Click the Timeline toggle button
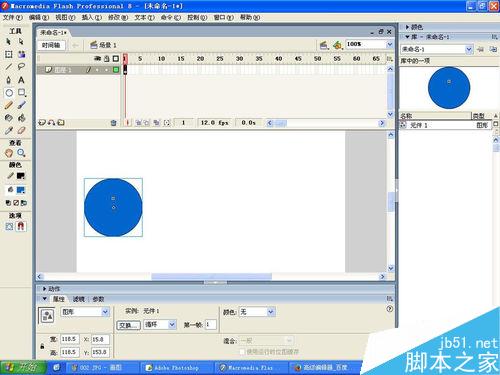Screen dimensions: 500x375 [51, 45]
